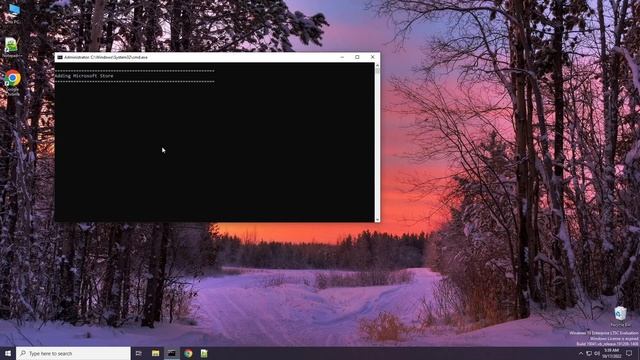Click the cmd.exe window title text
Image resolution: width=640 pixels, height=360 pixels.
pyautogui.click(x=106, y=58)
